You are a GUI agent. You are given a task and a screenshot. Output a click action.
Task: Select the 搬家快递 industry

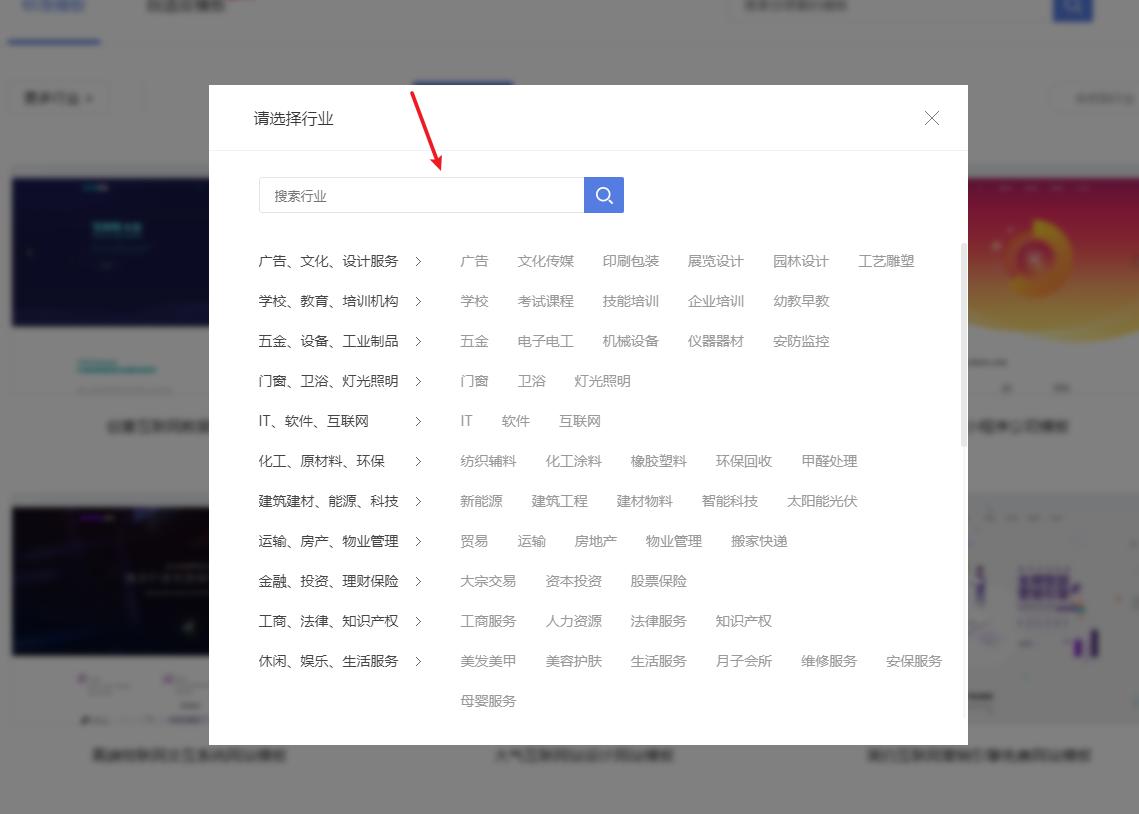point(759,541)
